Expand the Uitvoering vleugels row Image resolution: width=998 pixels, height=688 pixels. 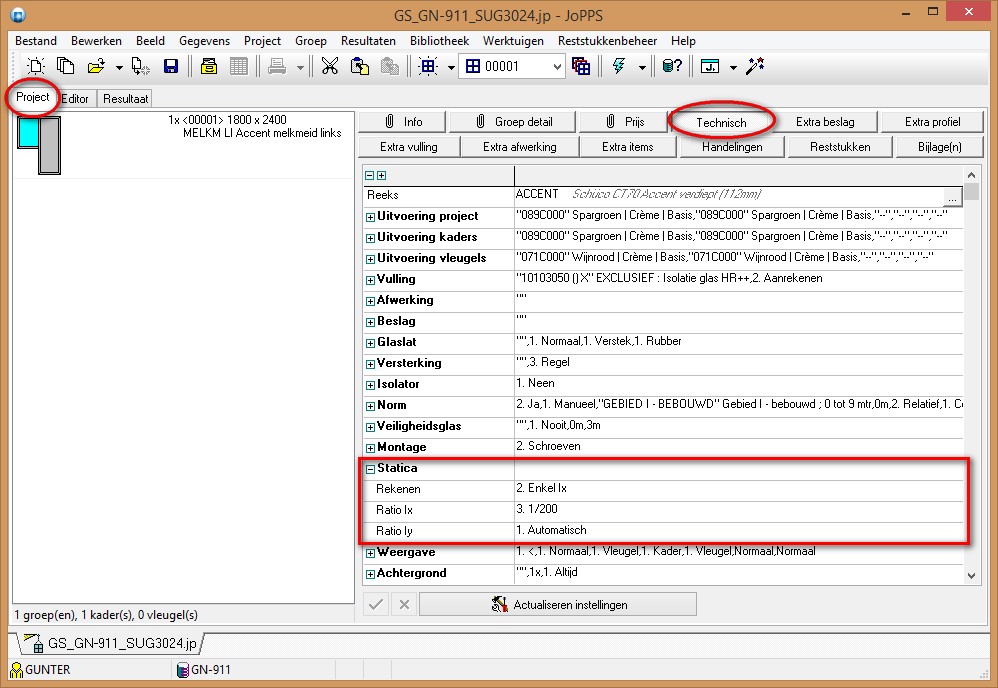(370, 259)
